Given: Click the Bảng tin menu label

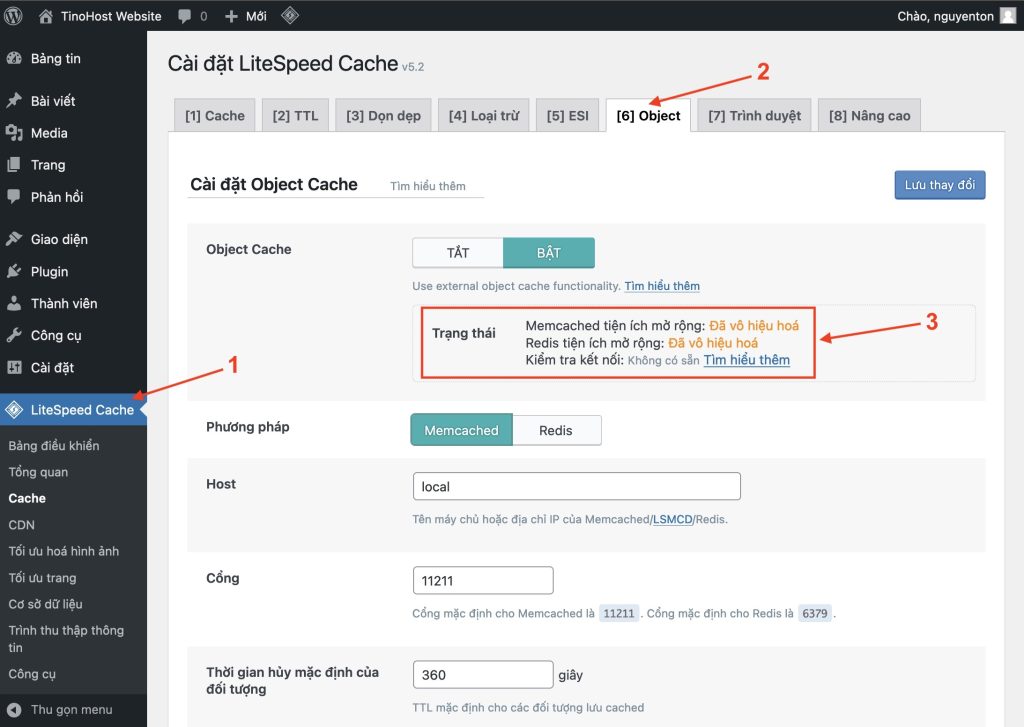Looking at the screenshot, I should point(56,58).
